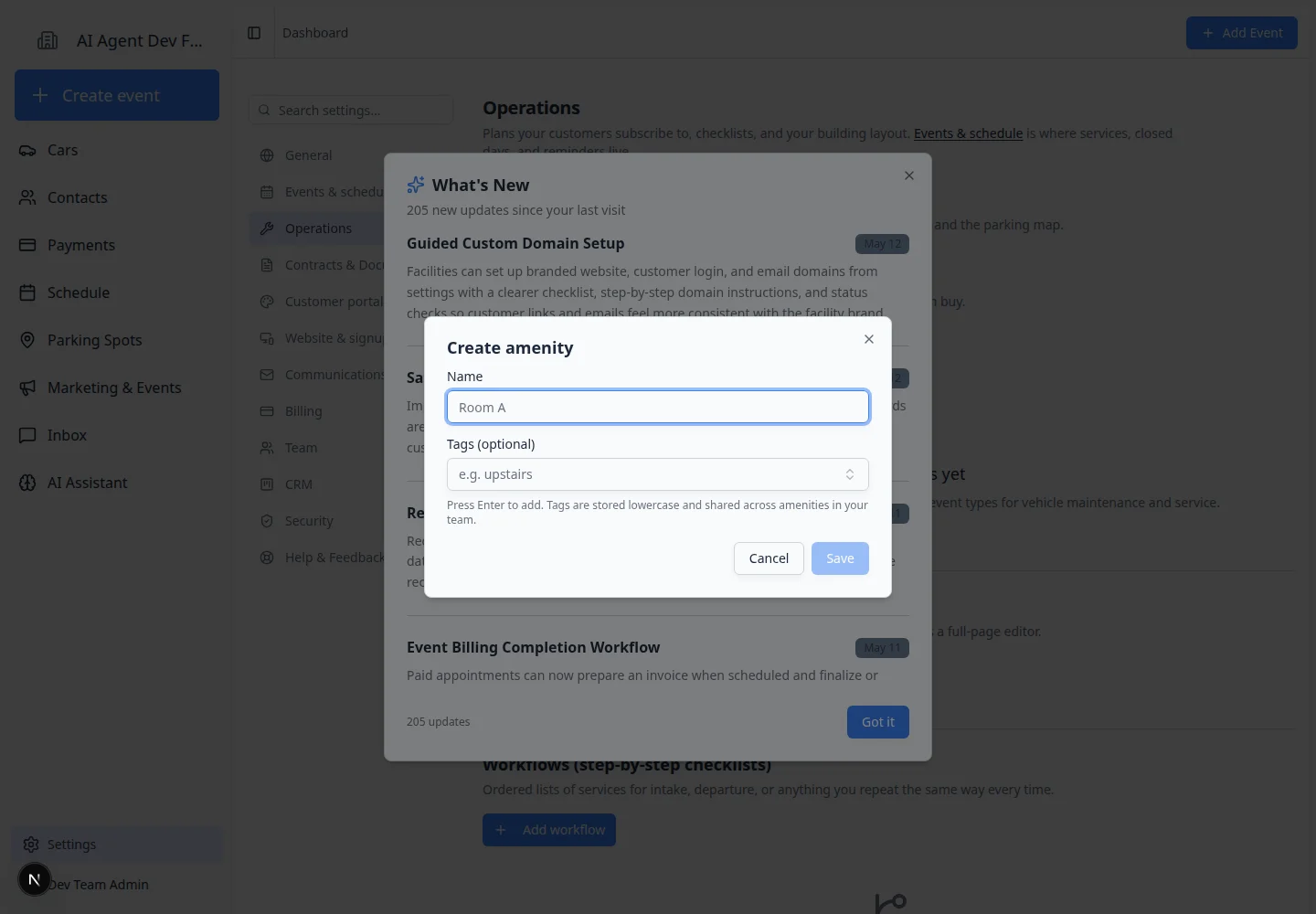Screen dimensions: 1316x914
Task: Click the Search settings field
Action: 351,110
